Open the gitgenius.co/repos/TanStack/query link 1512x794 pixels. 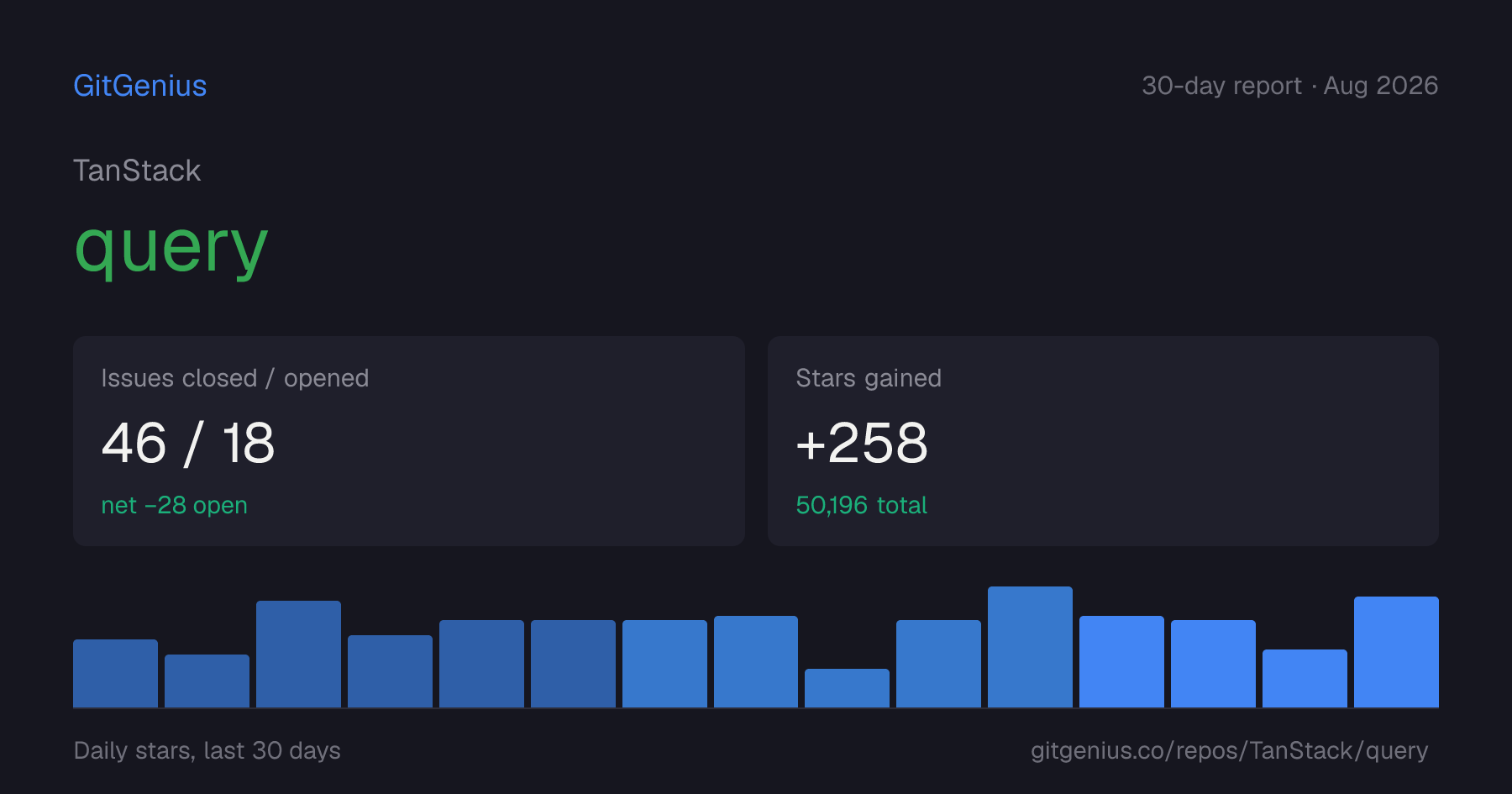click(1229, 750)
